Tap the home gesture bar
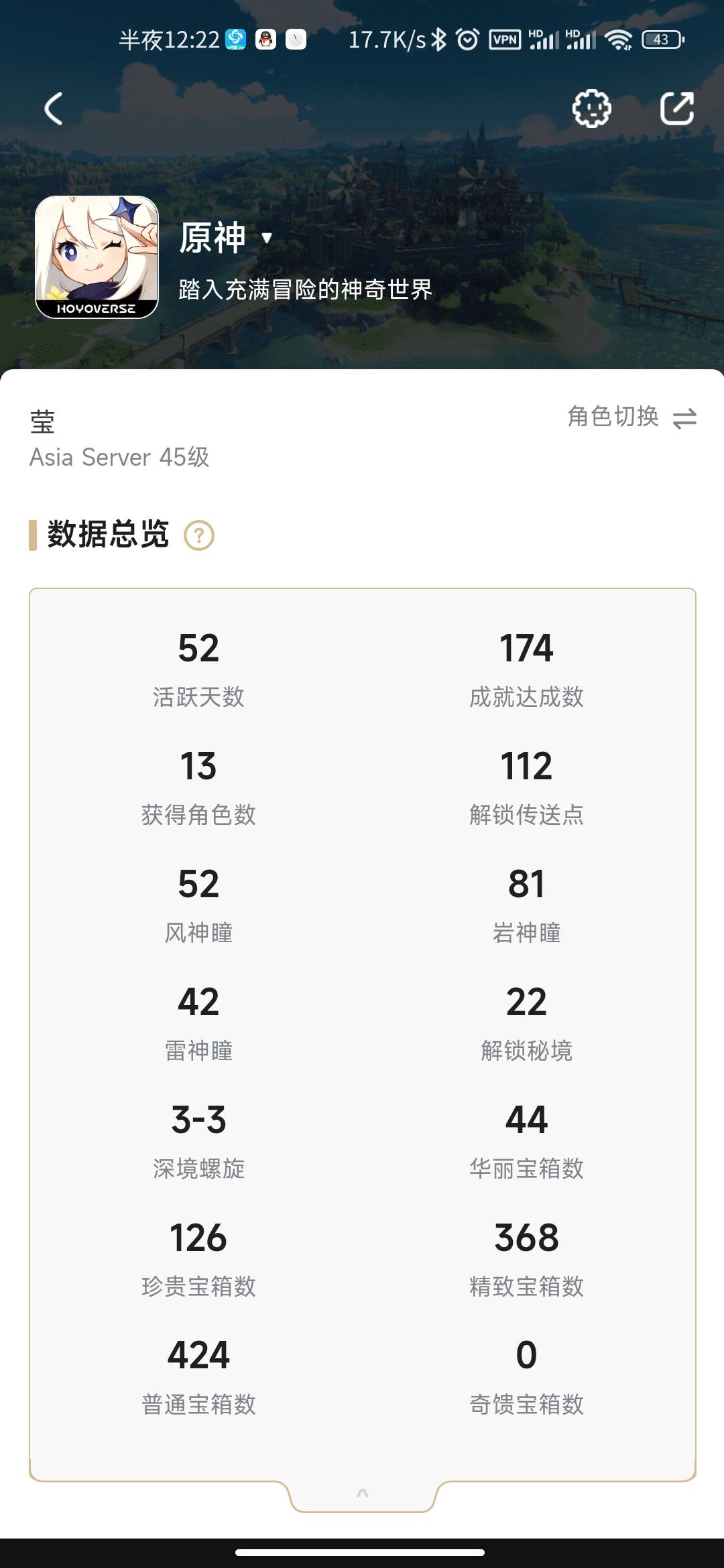Screen dimensions: 724x1568 (360, 1552)
